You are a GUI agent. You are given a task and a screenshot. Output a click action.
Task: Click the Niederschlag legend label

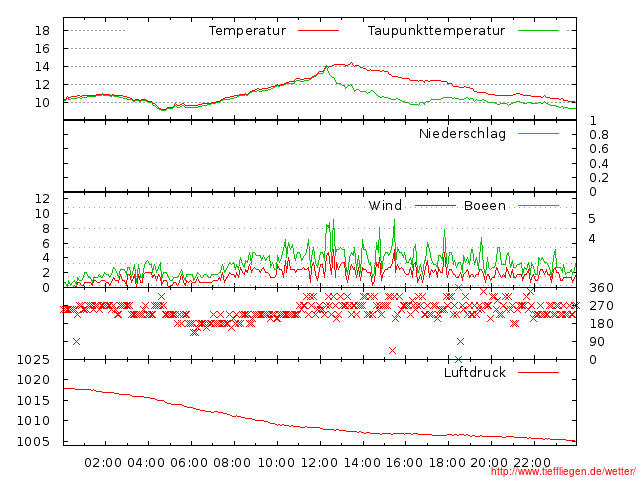(x=462, y=133)
